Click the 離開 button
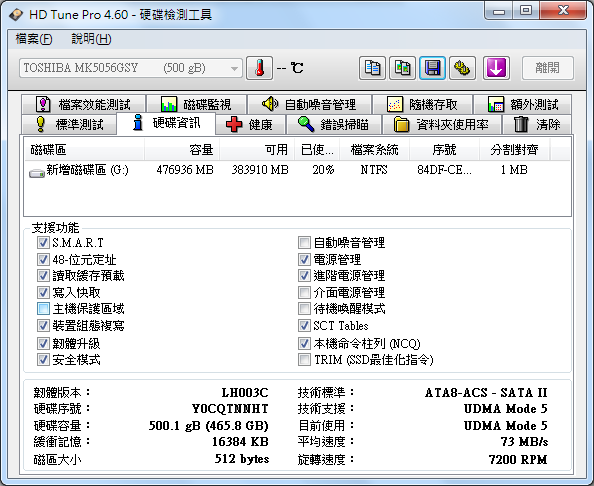The image size is (594, 486). pos(547,68)
